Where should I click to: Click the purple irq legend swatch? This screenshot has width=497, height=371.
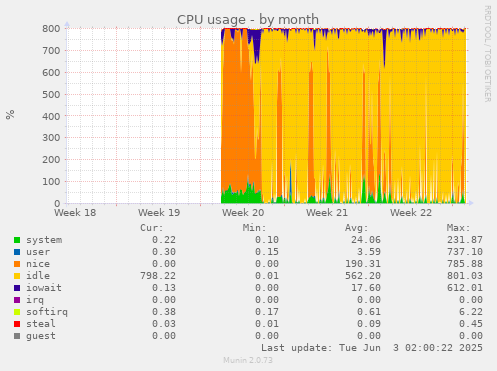17,300
